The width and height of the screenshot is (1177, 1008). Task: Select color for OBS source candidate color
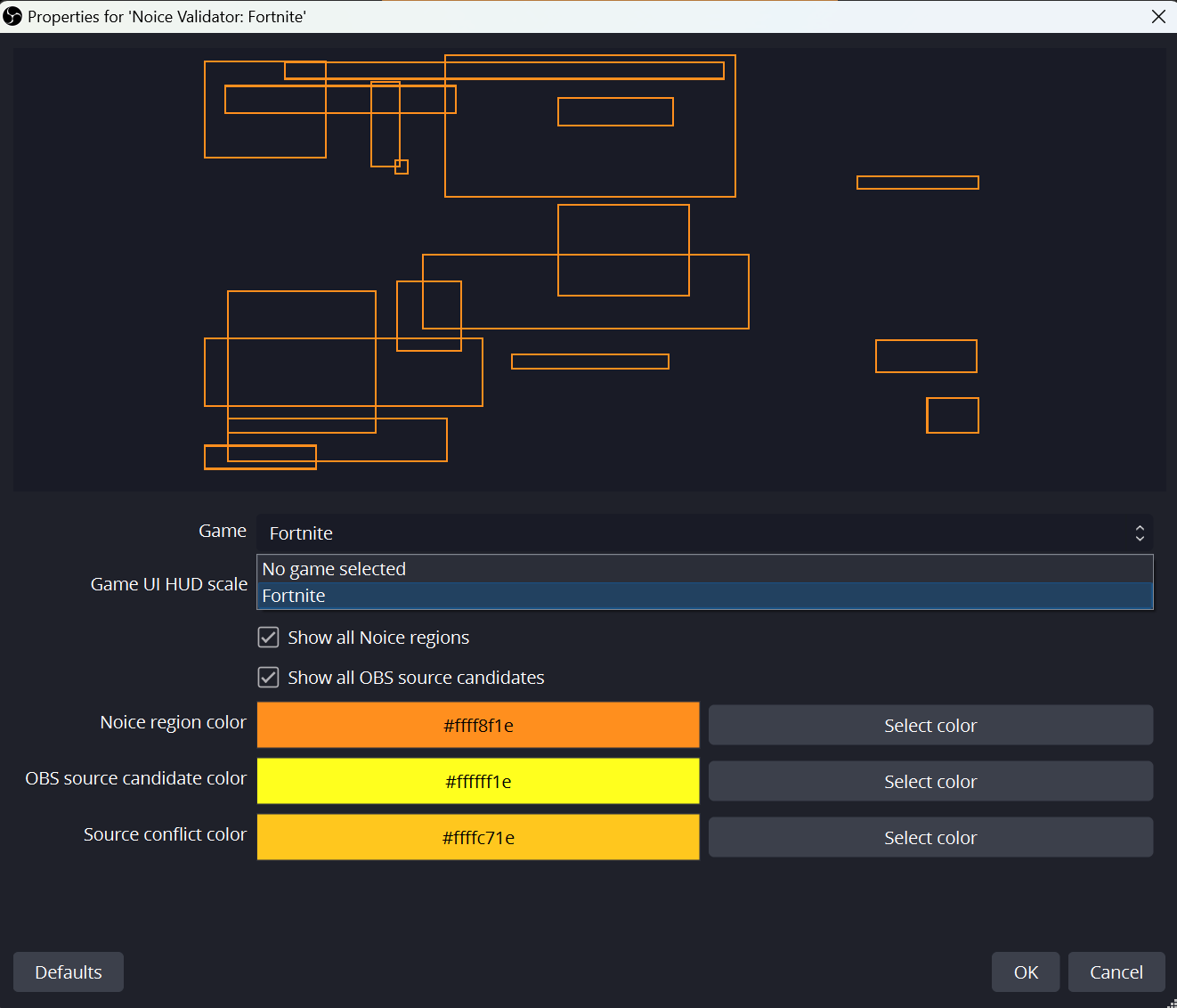(930, 781)
